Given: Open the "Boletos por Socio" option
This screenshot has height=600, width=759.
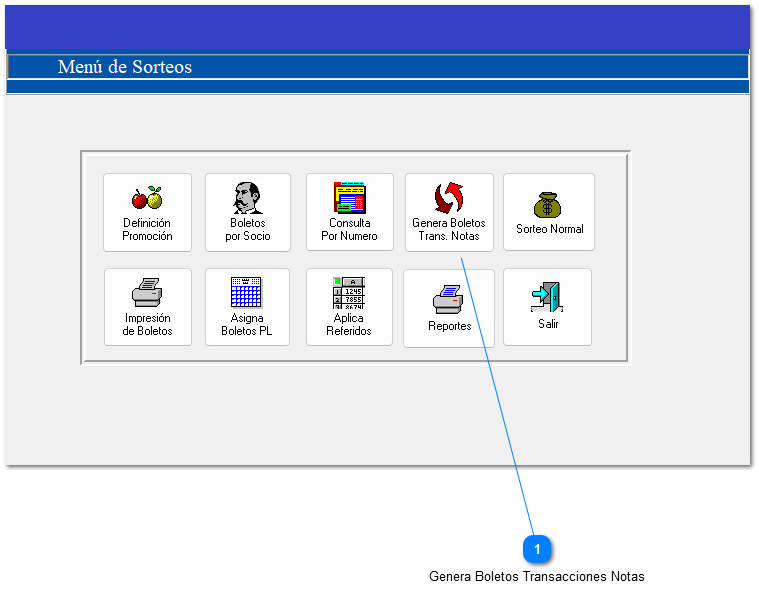Looking at the screenshot, I should (x=247, y=230).
